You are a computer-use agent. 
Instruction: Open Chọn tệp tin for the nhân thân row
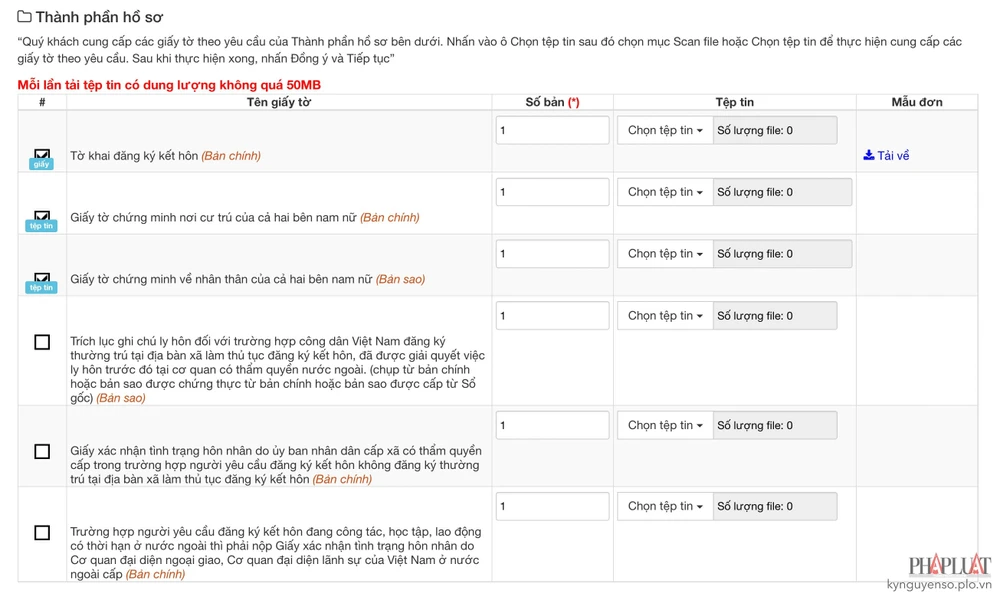coord(665,254)
